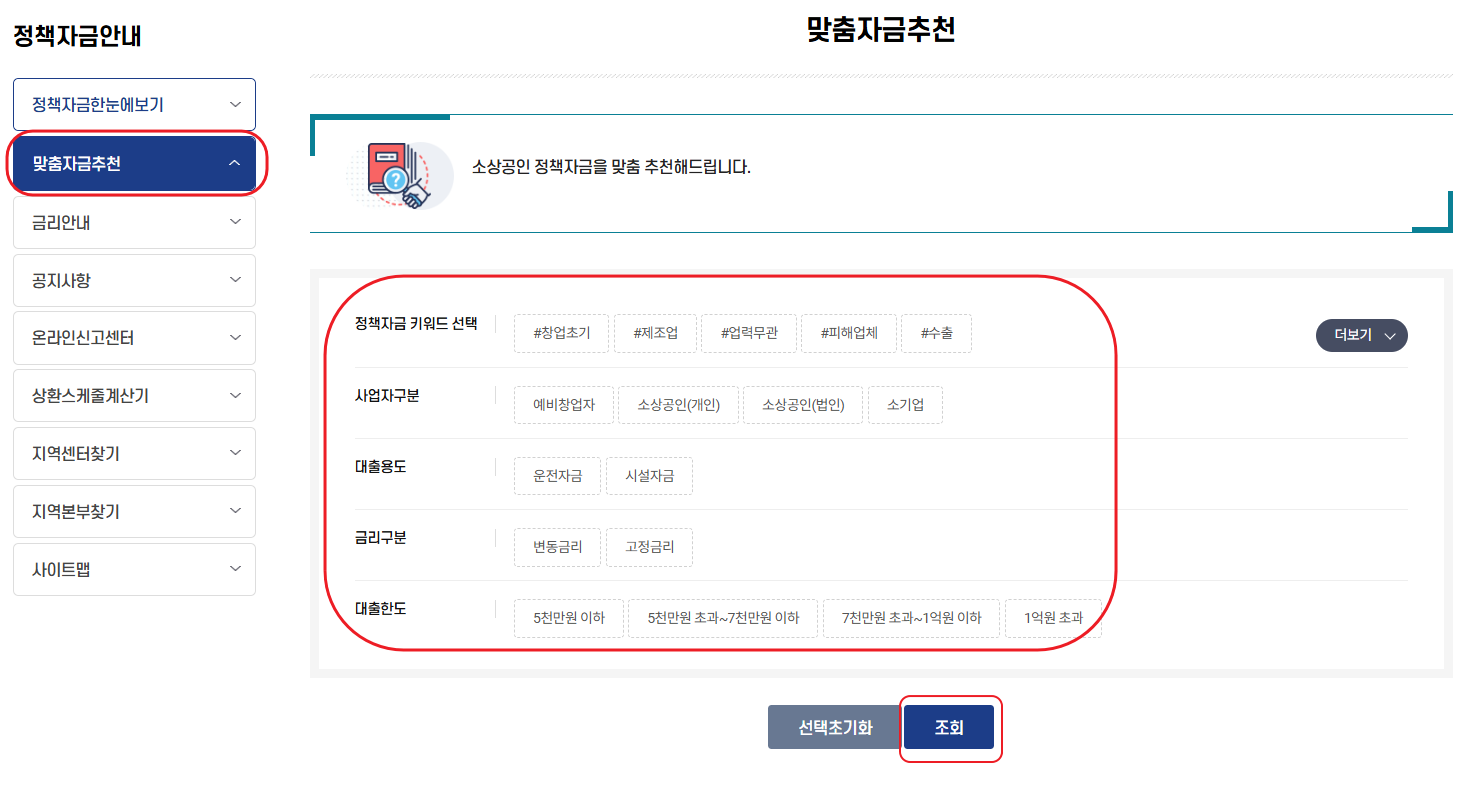The image size is (1480, 791).
Task: Collapse chevron on 맞춤자금추천 item
Action: pos(235,163)
